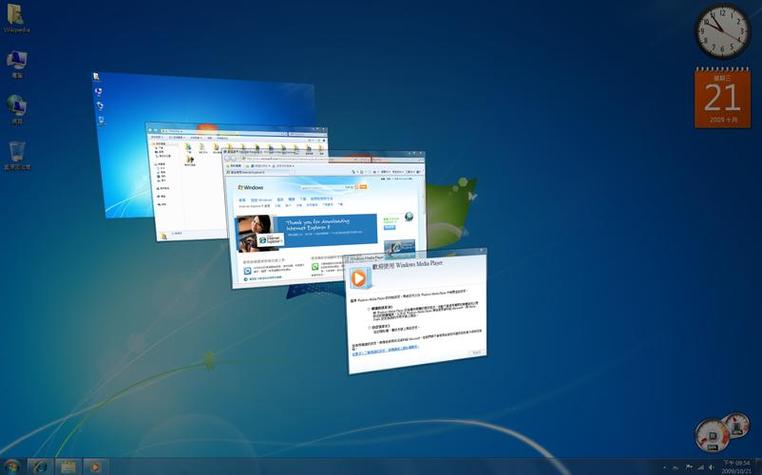This screenshot has height=475, width=762.
Task: Click the network signal tray icon
Action: click(x=700, y=467)
